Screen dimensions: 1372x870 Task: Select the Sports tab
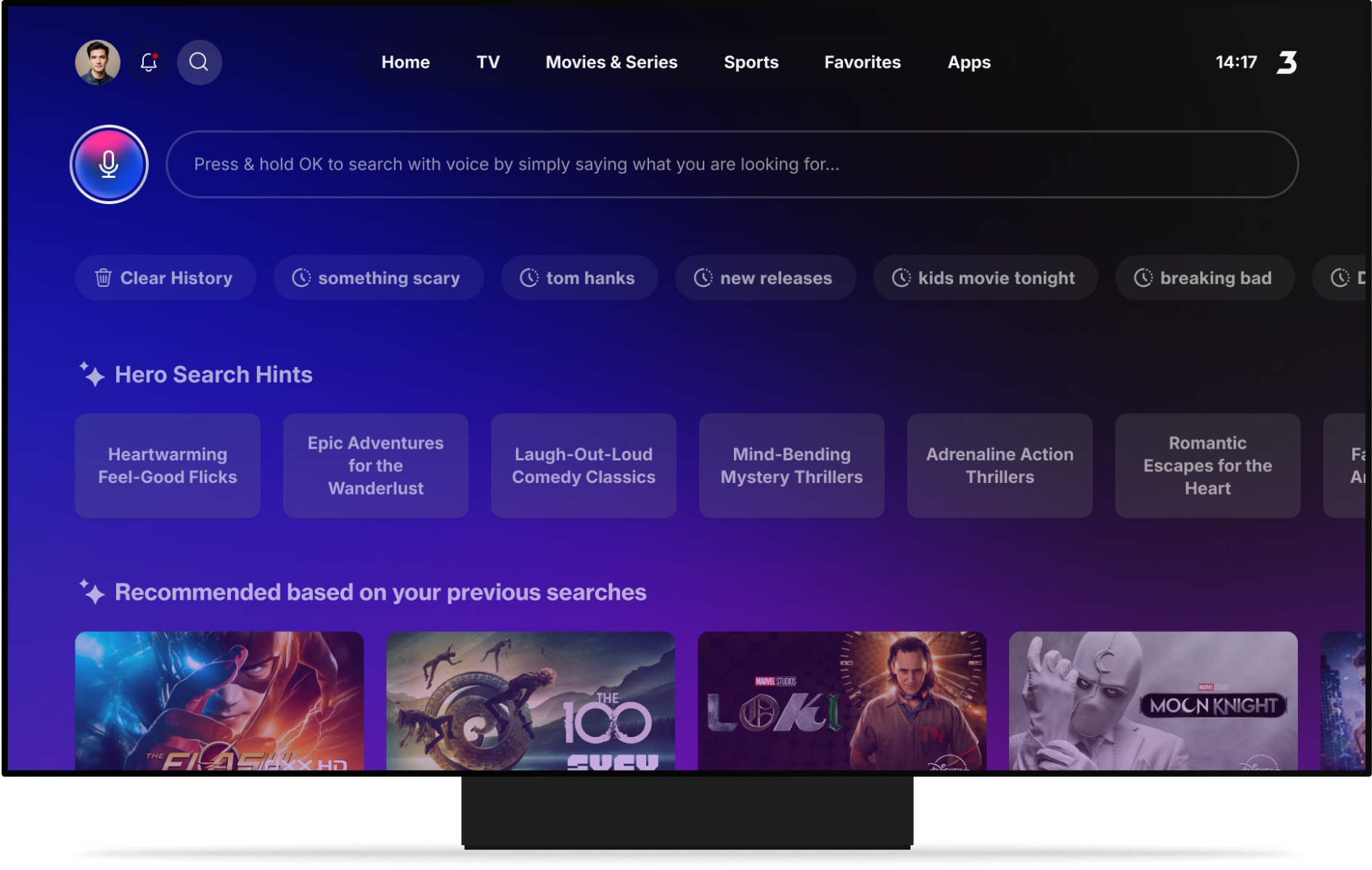[x=751, y=62]
